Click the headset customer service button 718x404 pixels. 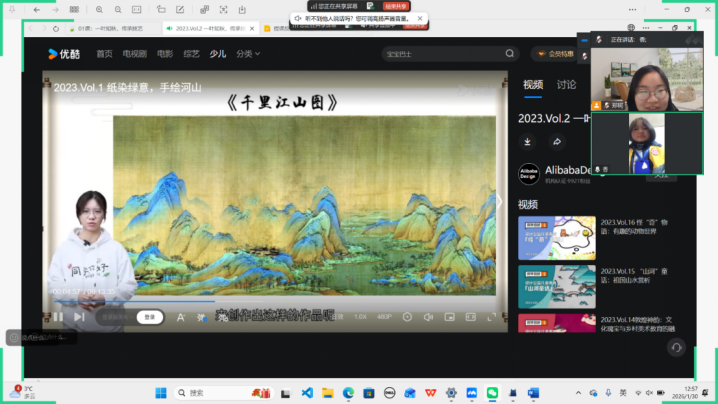point(676,348)
